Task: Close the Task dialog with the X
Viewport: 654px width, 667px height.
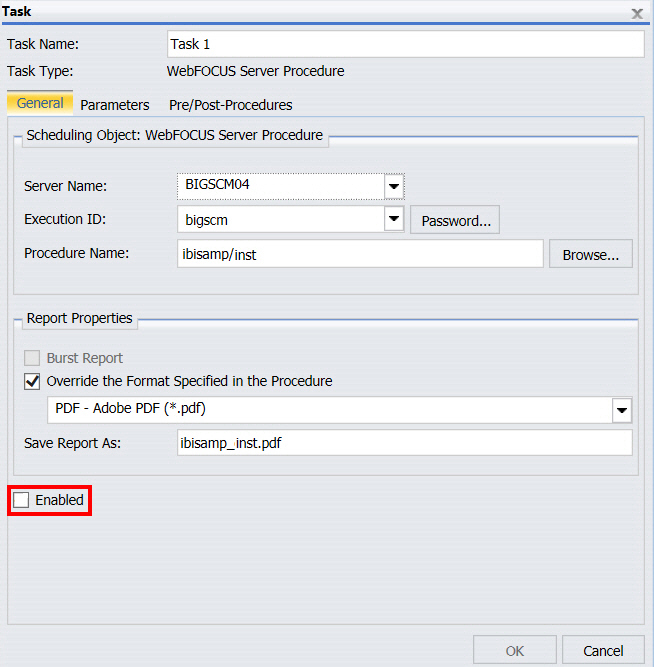Action: pos(637,14)
